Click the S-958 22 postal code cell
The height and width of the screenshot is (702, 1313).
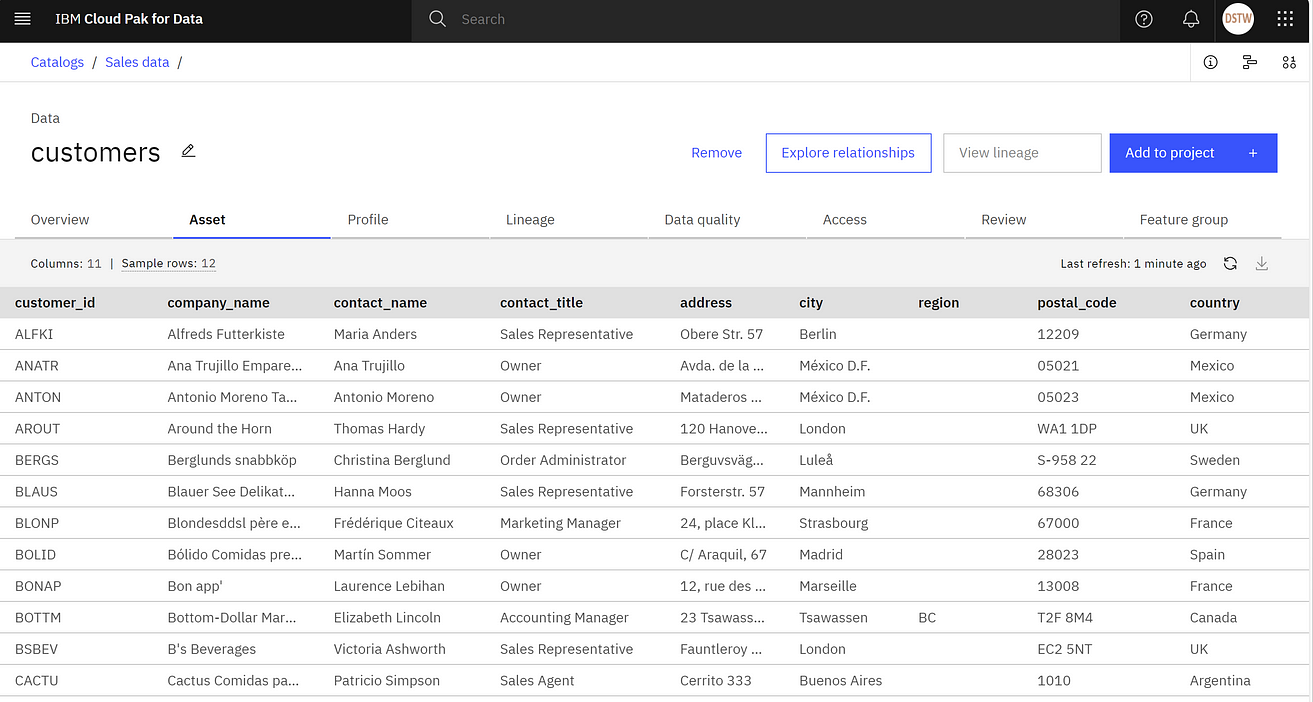(1066, 460)
